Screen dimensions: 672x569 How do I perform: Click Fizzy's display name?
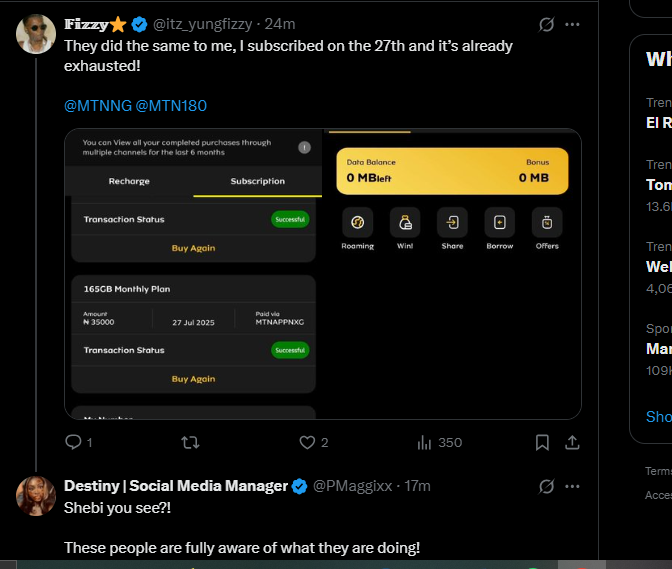86,24
